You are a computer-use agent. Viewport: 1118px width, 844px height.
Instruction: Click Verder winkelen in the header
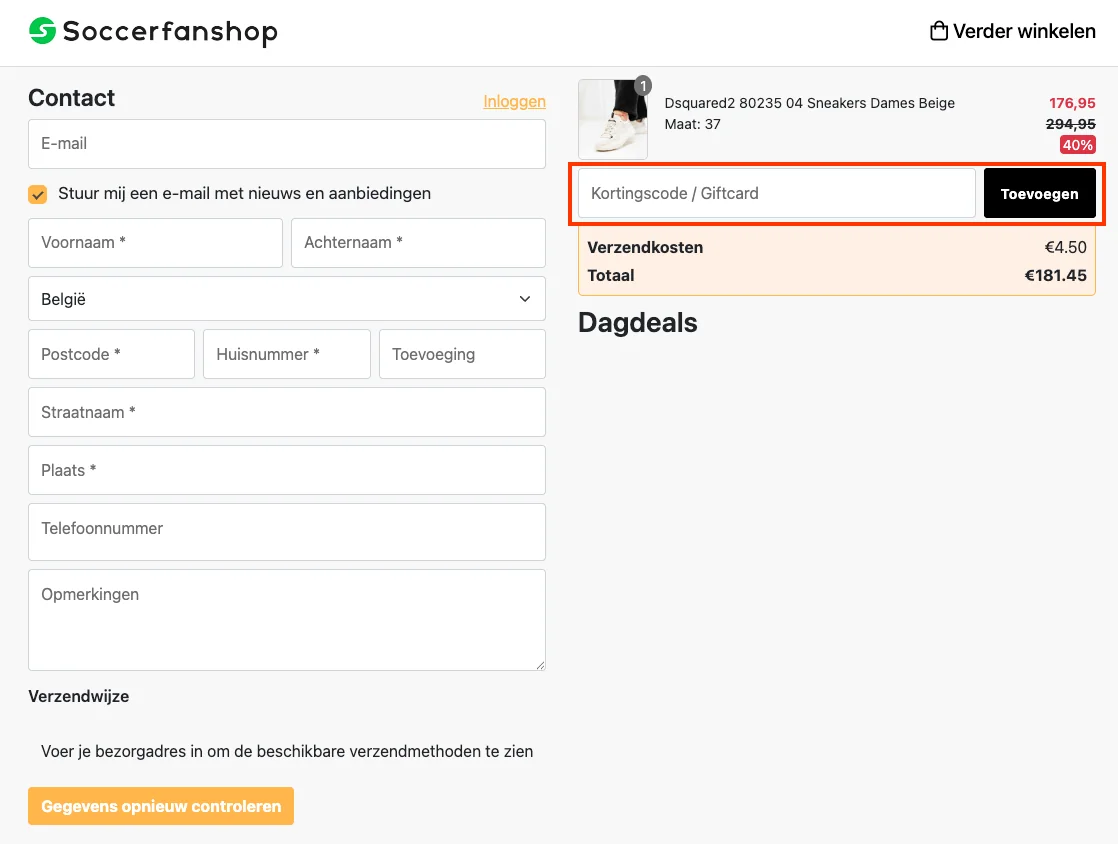1013,31
